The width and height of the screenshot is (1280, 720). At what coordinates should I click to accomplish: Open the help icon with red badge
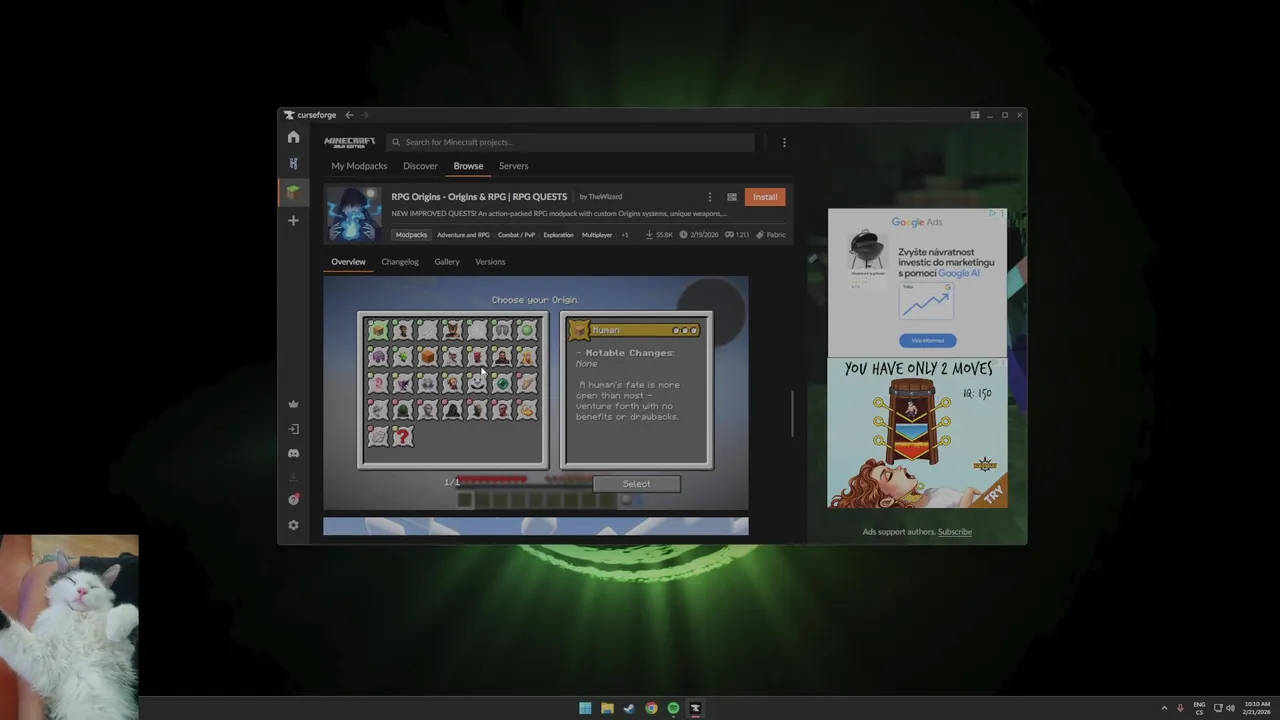293,500
